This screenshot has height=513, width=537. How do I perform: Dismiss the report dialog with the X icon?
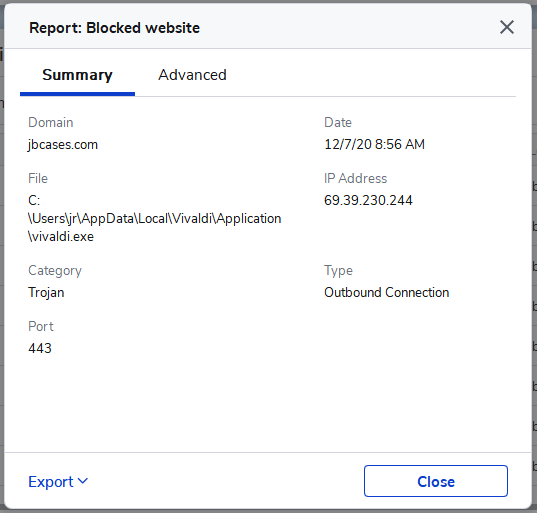click(507, 27)
